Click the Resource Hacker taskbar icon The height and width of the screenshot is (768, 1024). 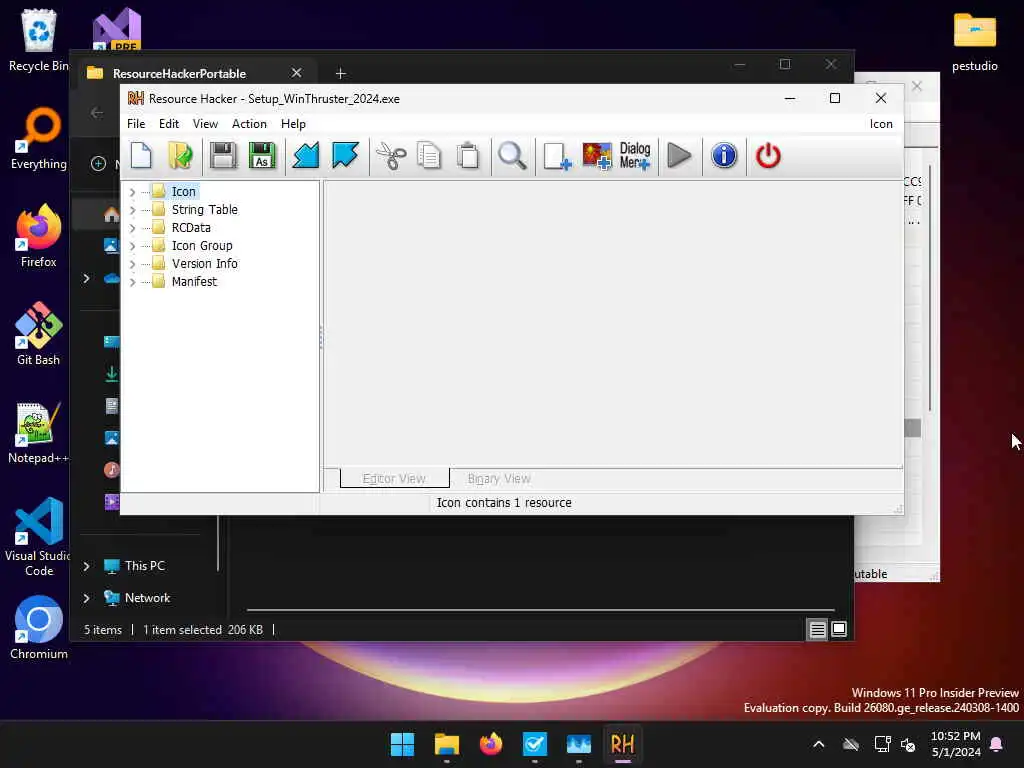622,744
